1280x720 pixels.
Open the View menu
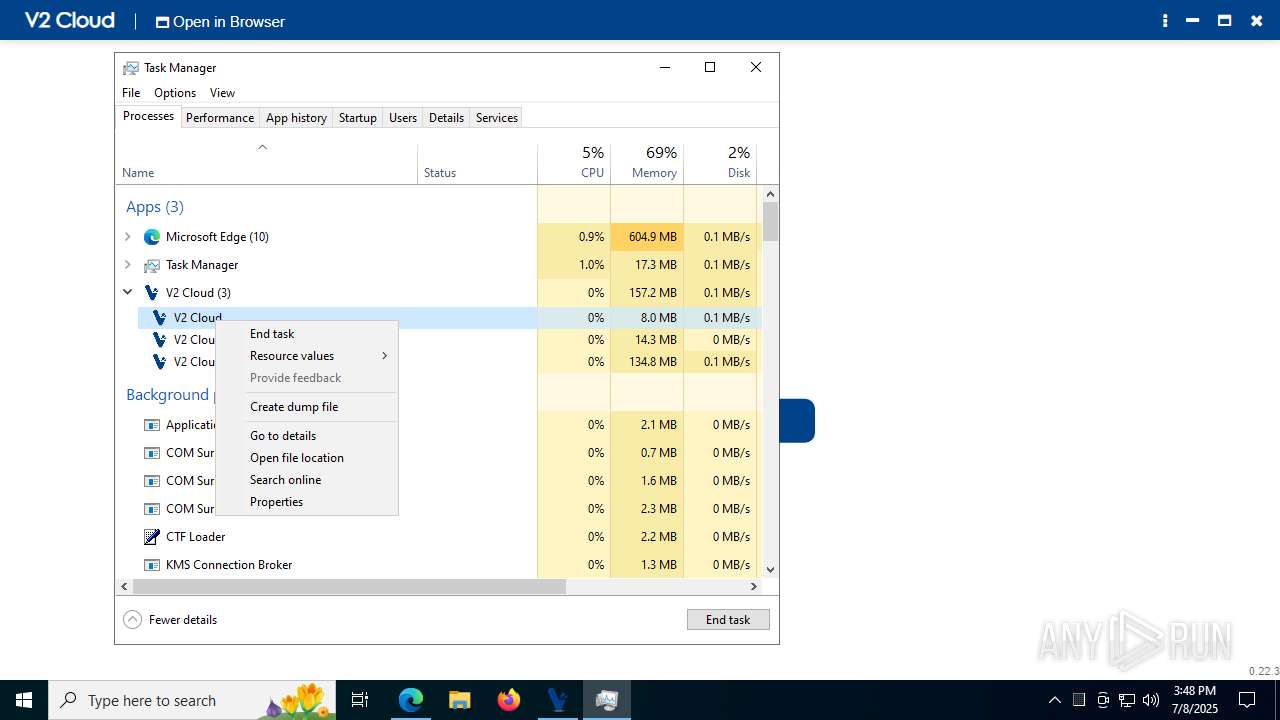[x=222, y=93]
